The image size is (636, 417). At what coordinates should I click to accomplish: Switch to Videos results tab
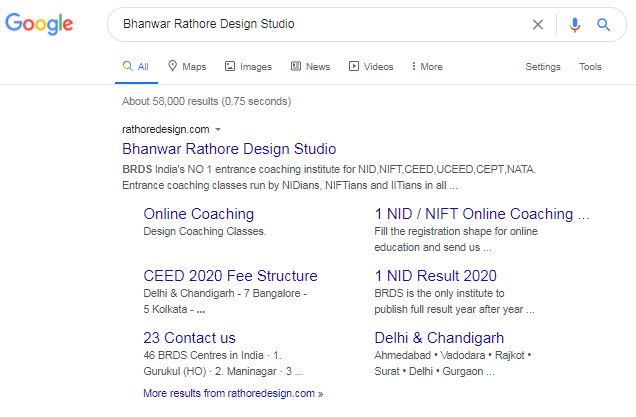coord(371,67)
